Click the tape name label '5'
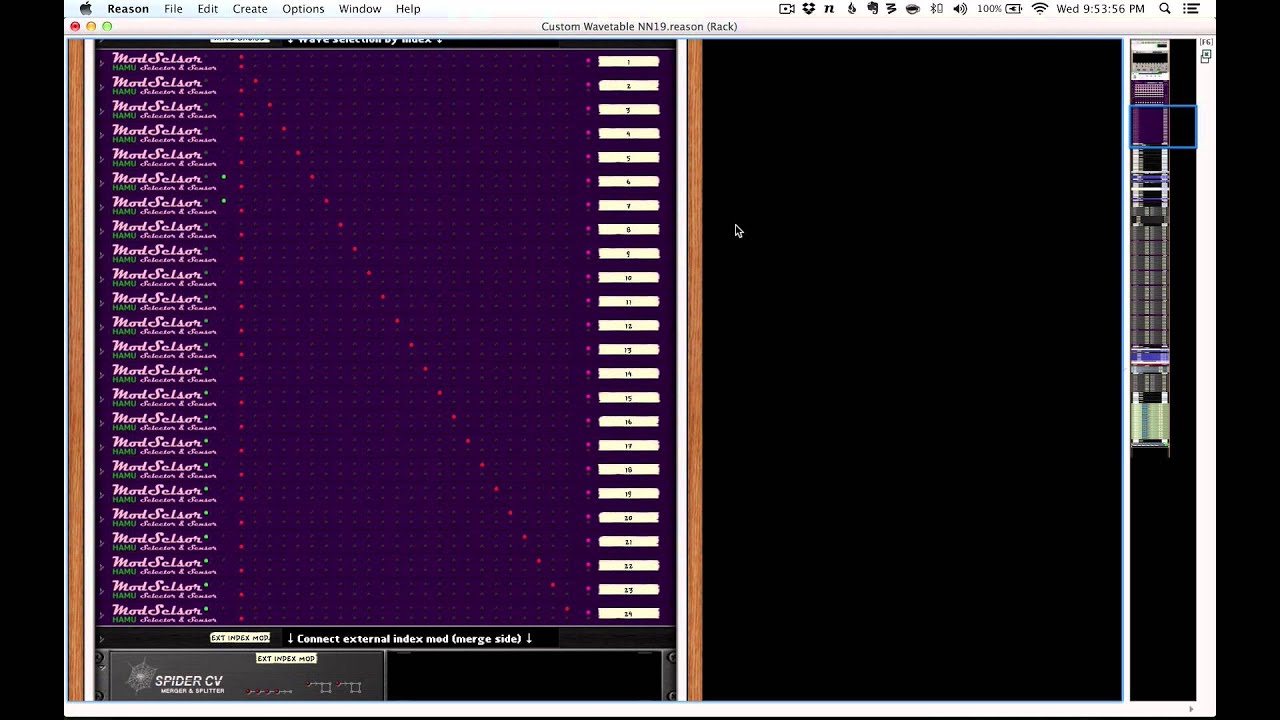1280x720 pixels. [628, 158]
